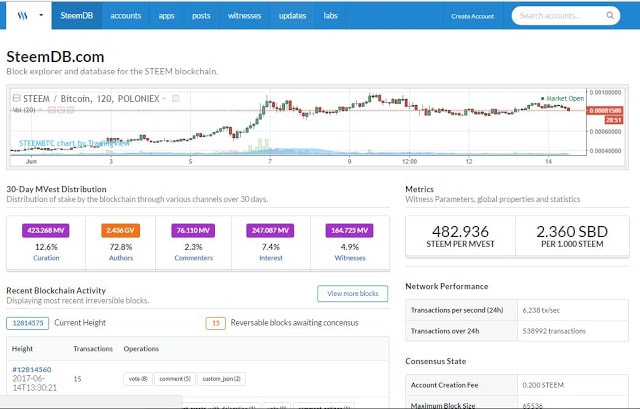Click the Height column header
The height and width of the screenshot is (409, 640).
[22, 349]
